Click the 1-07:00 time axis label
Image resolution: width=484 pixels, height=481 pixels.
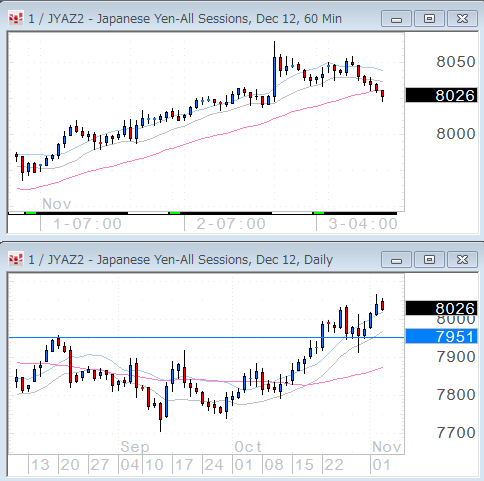pos(87,224)
